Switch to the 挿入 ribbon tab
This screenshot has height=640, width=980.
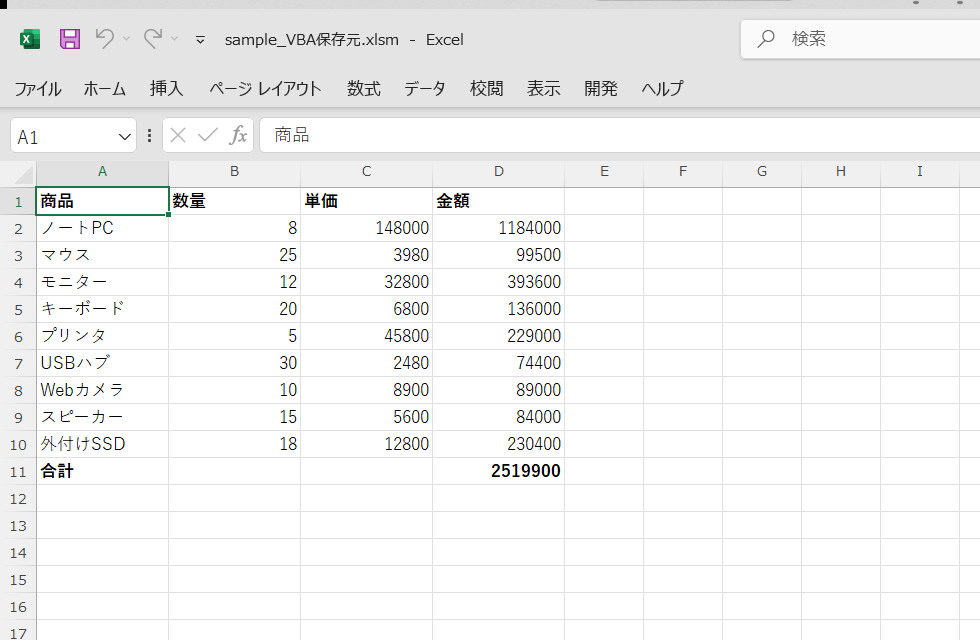166,89
